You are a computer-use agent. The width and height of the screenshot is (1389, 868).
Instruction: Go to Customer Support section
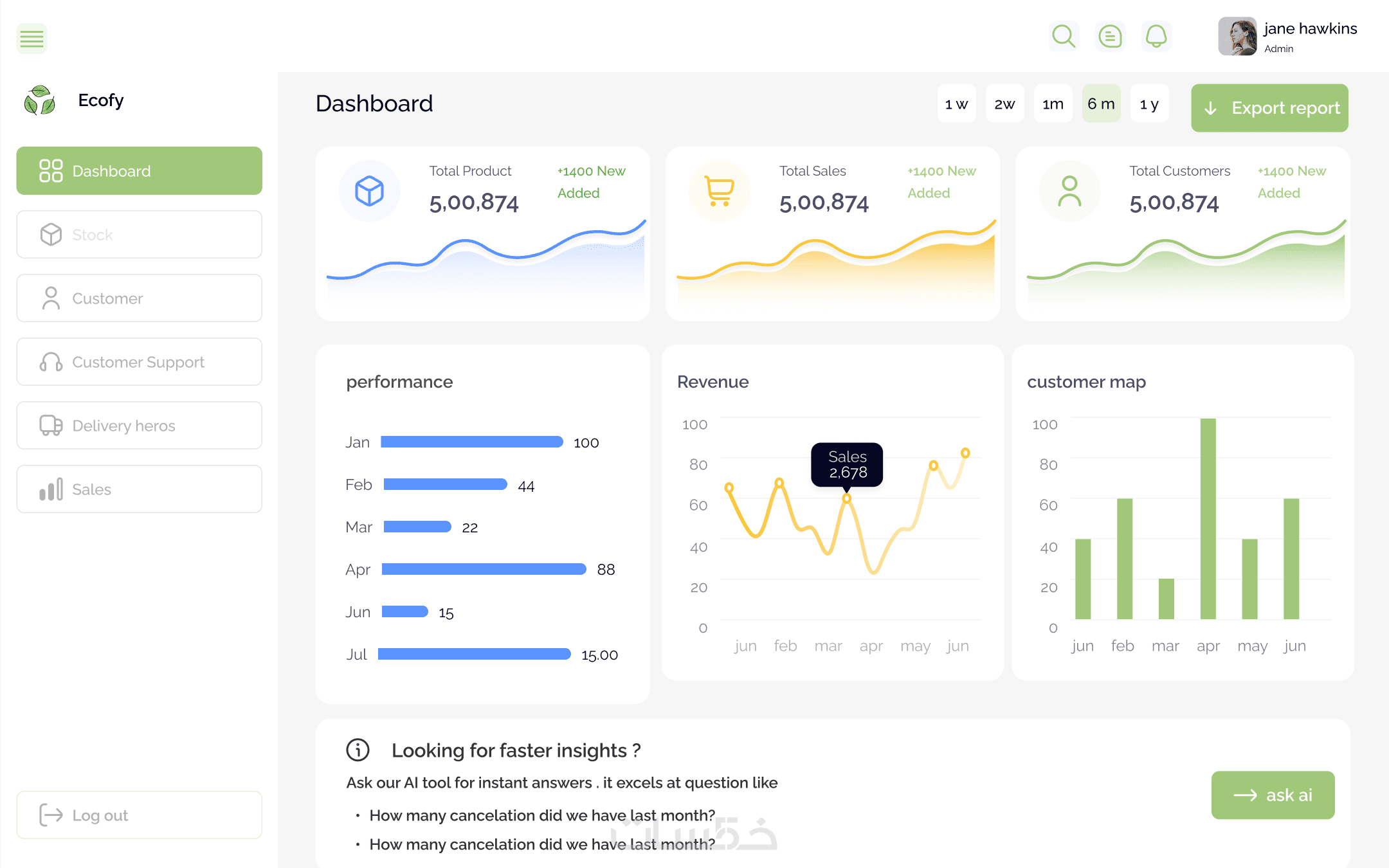tap(139, 362)
